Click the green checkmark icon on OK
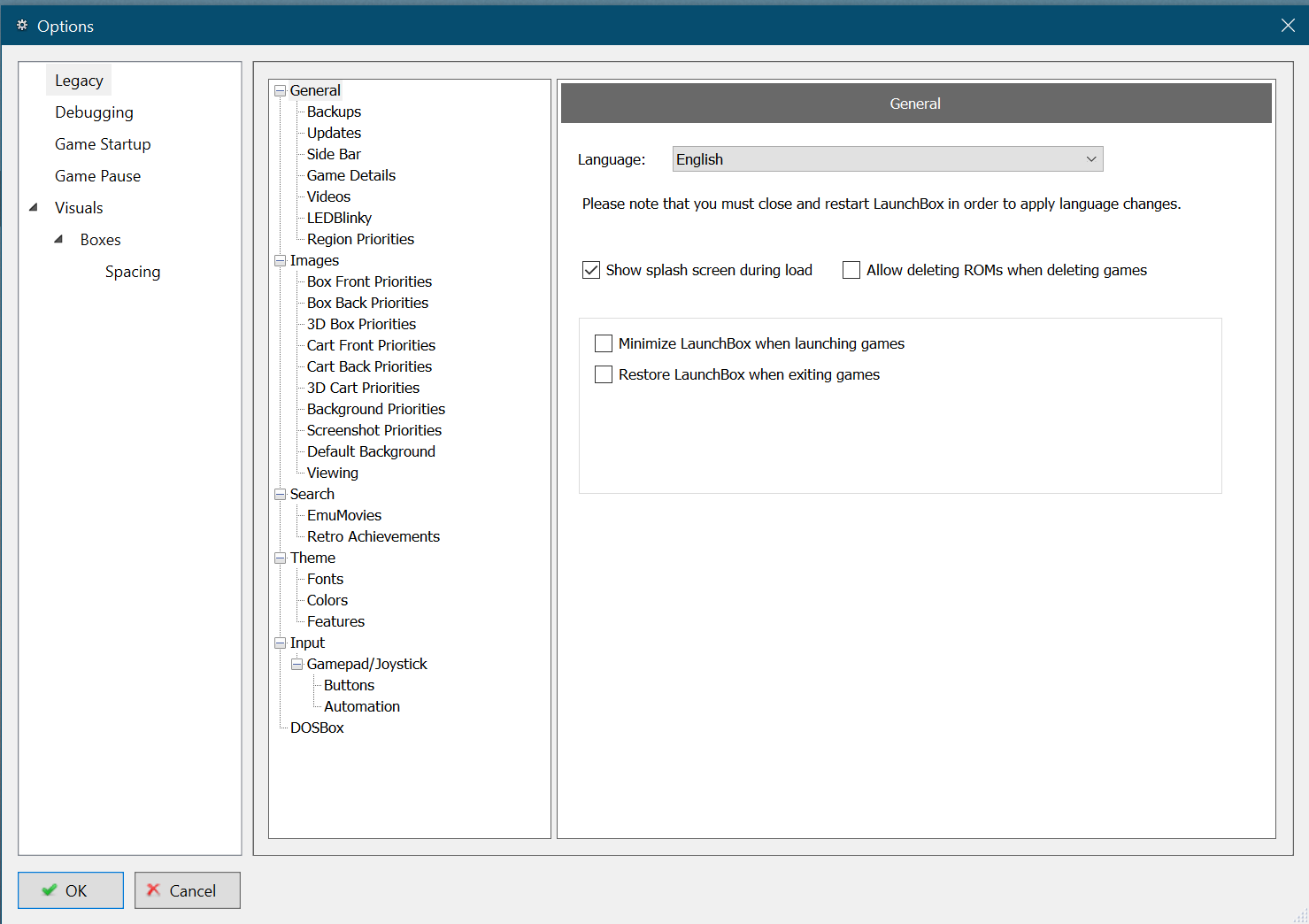 click(50, 890)
